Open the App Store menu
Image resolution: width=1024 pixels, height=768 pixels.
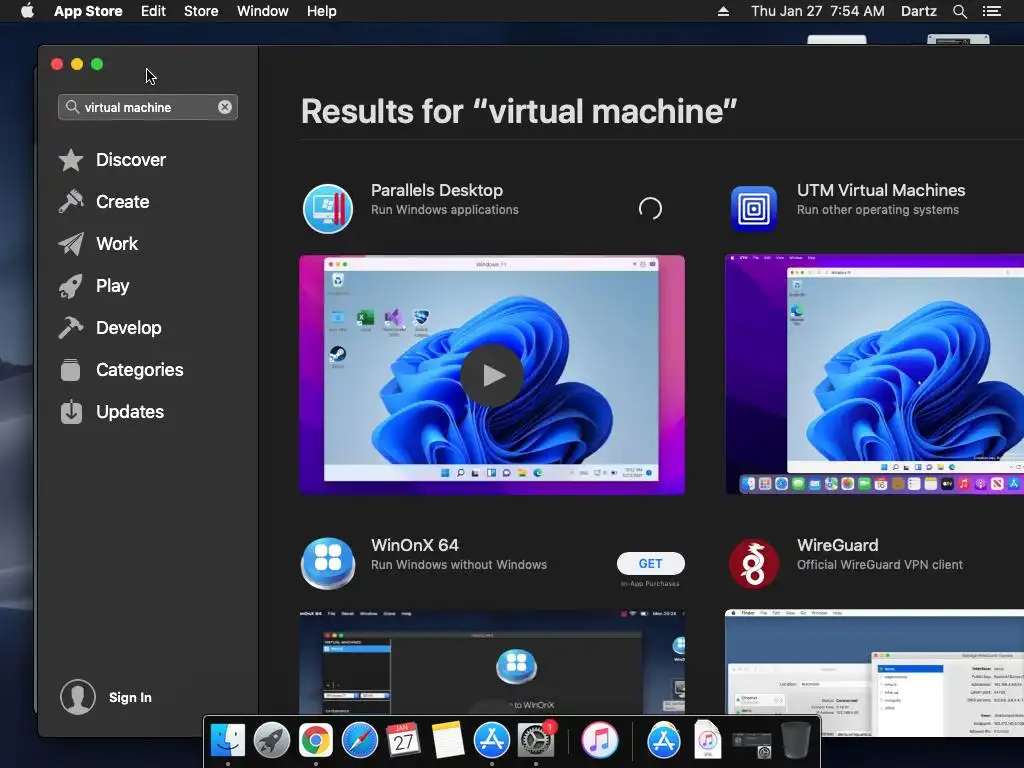(x=88, y=11)
